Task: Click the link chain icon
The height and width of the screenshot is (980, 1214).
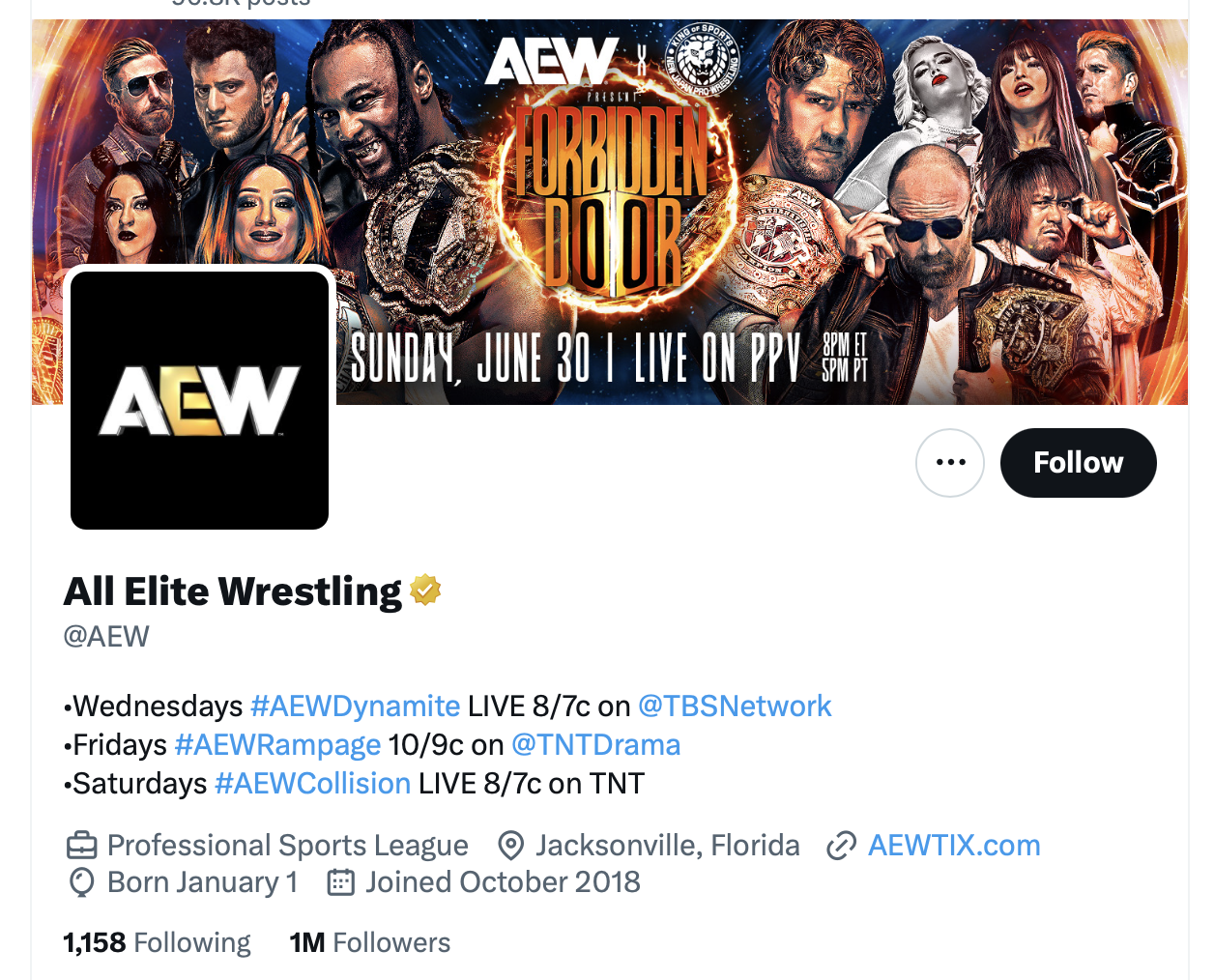Action: [842, 847]
